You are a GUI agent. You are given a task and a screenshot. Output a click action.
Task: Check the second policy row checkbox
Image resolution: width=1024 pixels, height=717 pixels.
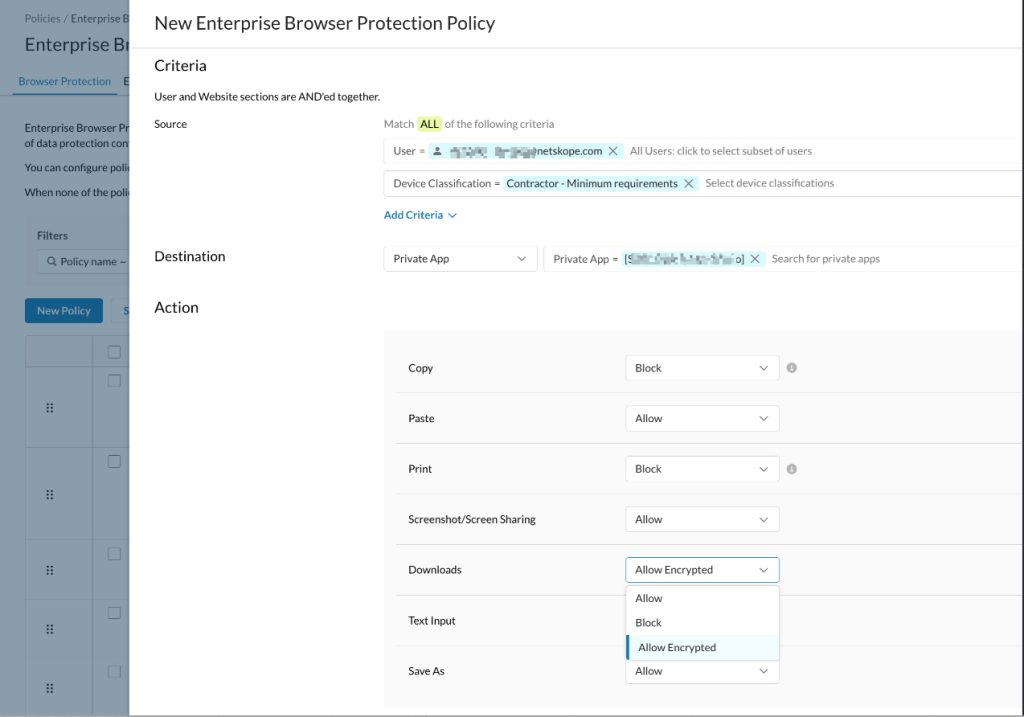[x=114, y=462]
